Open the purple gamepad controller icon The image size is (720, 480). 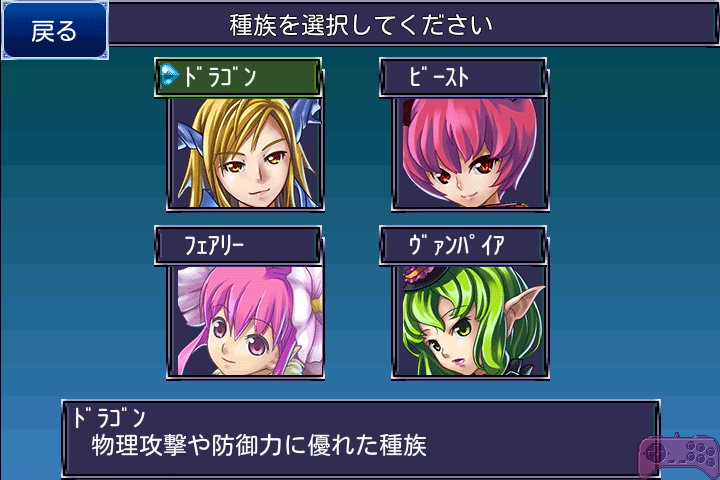[x=679, y=455]
